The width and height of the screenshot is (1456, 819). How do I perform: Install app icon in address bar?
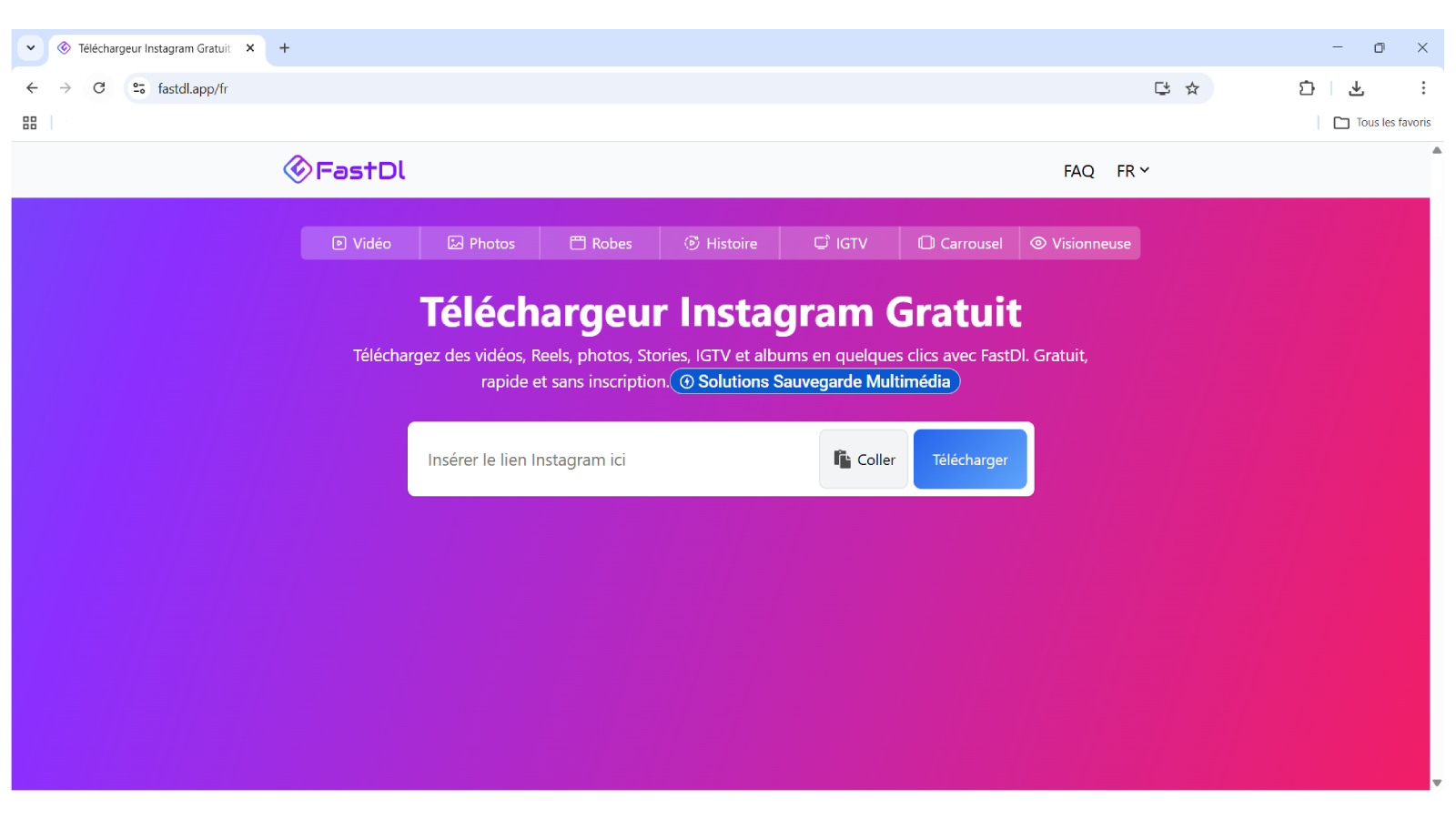1162,88
